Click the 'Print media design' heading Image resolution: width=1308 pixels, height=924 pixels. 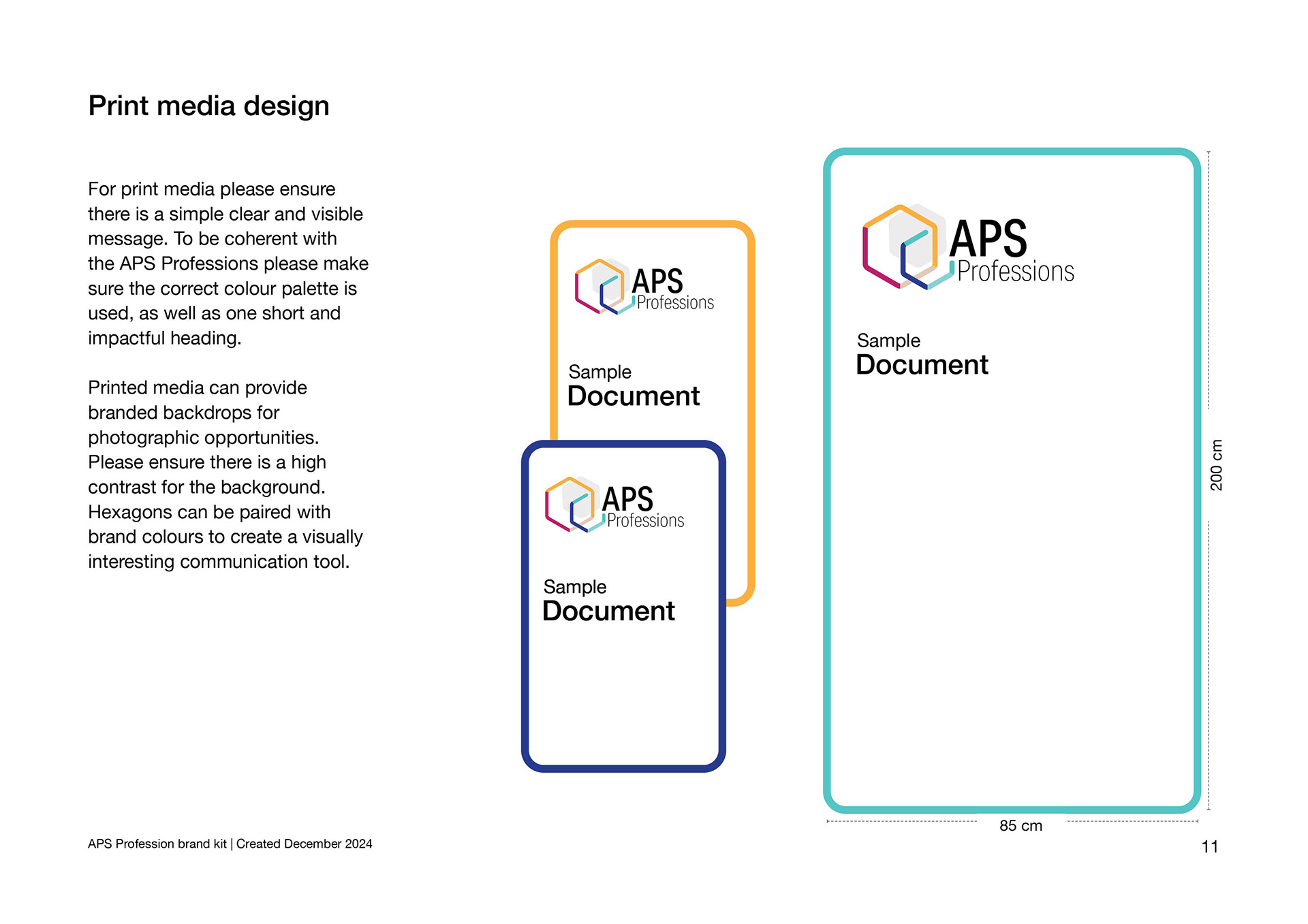click(208, 106)
